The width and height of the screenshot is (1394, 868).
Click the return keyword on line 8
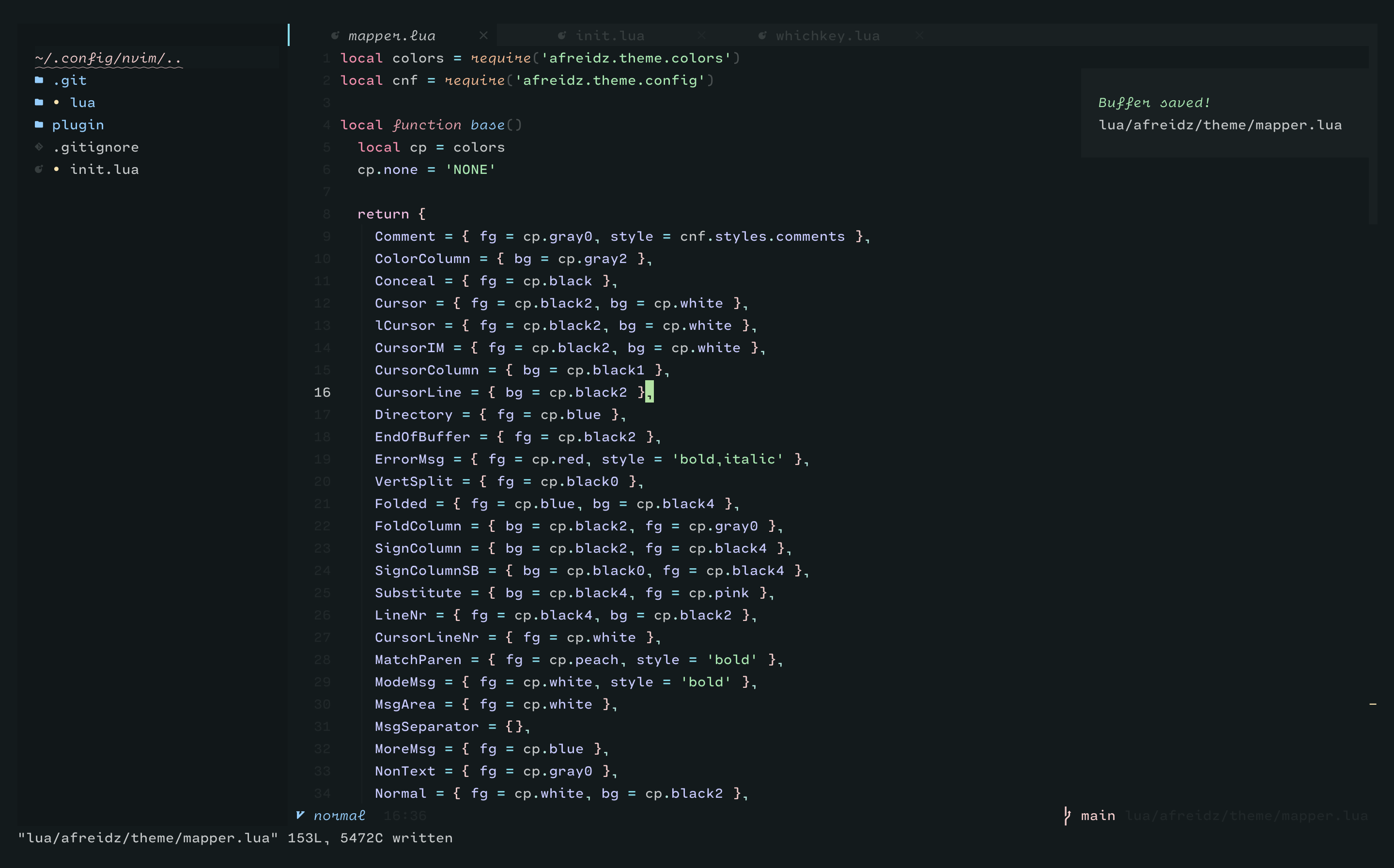(x=383, y=214)
